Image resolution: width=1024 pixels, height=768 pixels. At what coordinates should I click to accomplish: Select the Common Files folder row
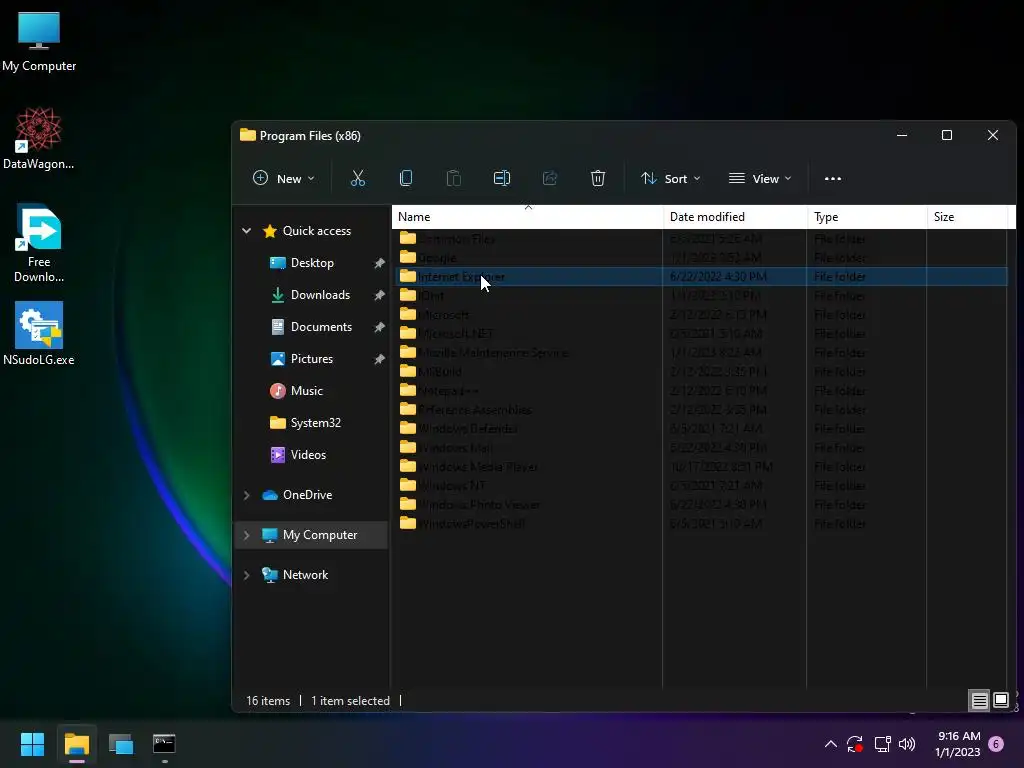coord(700,239)
